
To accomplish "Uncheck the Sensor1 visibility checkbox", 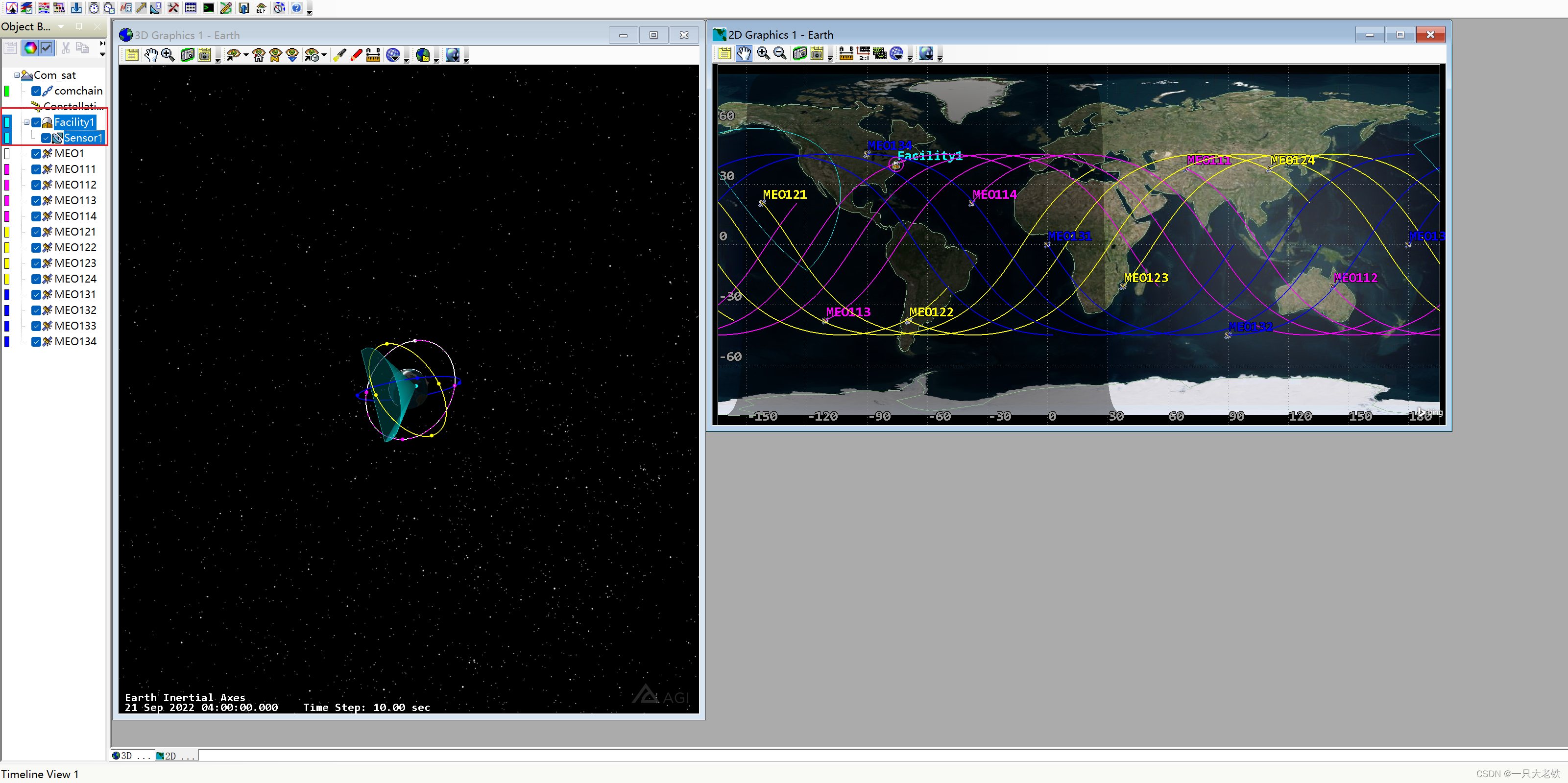I will (x=46, y=138).
